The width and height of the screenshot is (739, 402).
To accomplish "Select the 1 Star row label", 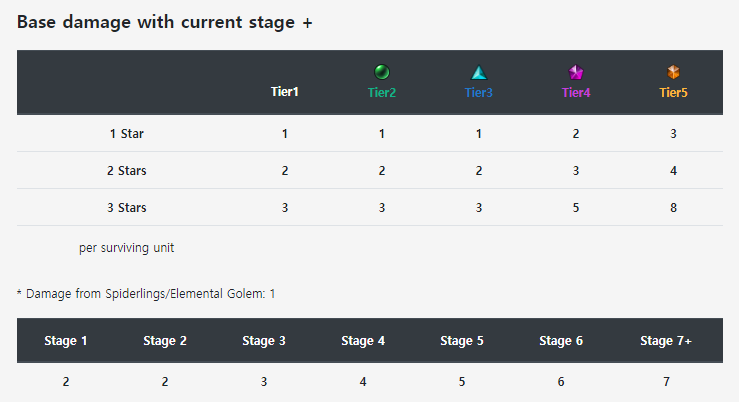I will (126, 134).
